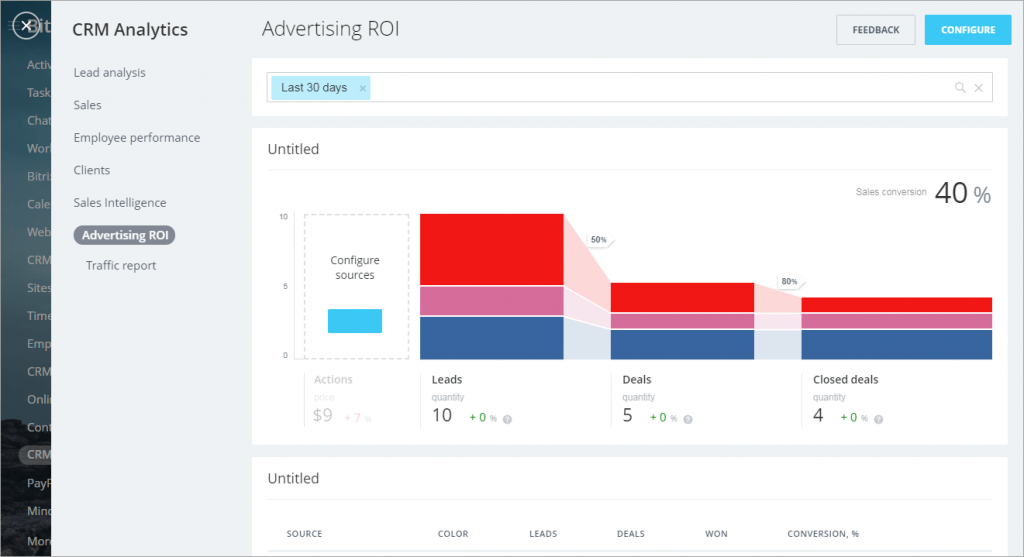Screen dimensions: 1024x557
Task: Open help icon next to Deals quantity
Action: (688, 419)
